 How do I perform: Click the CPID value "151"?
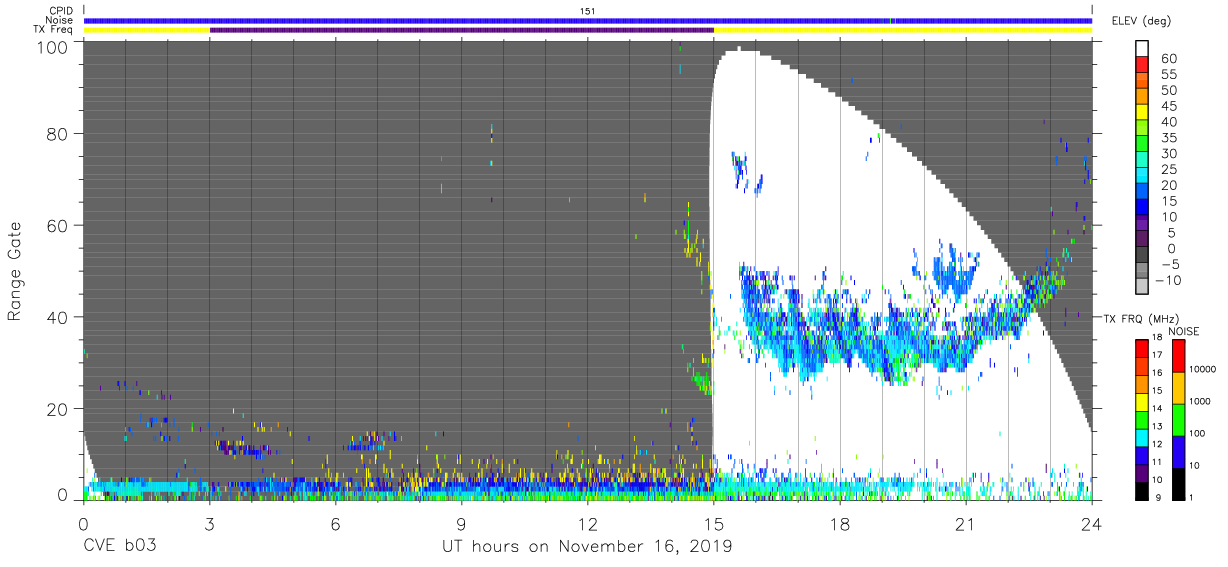tap(588, 10)
